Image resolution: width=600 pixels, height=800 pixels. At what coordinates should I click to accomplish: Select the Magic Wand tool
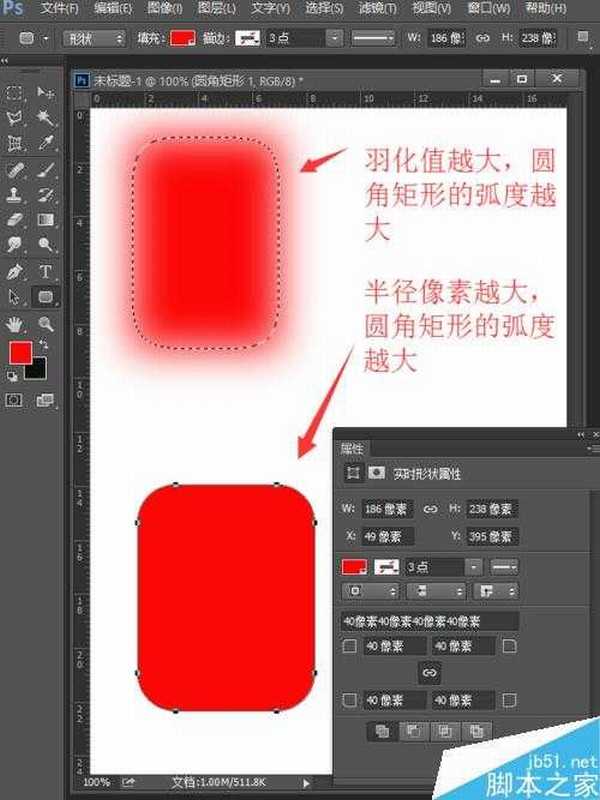coord(46,118)
